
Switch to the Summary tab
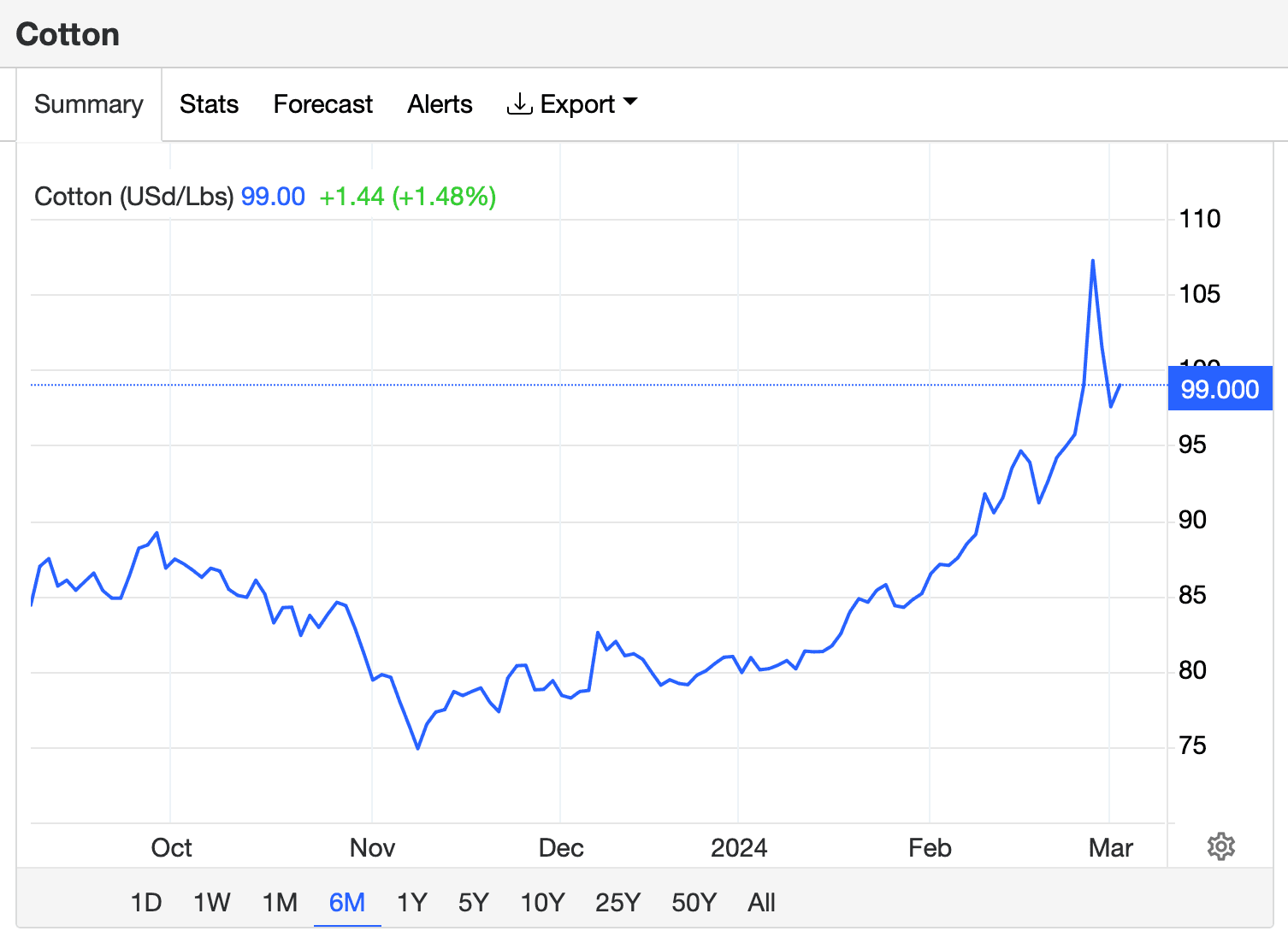coord(89,104)
